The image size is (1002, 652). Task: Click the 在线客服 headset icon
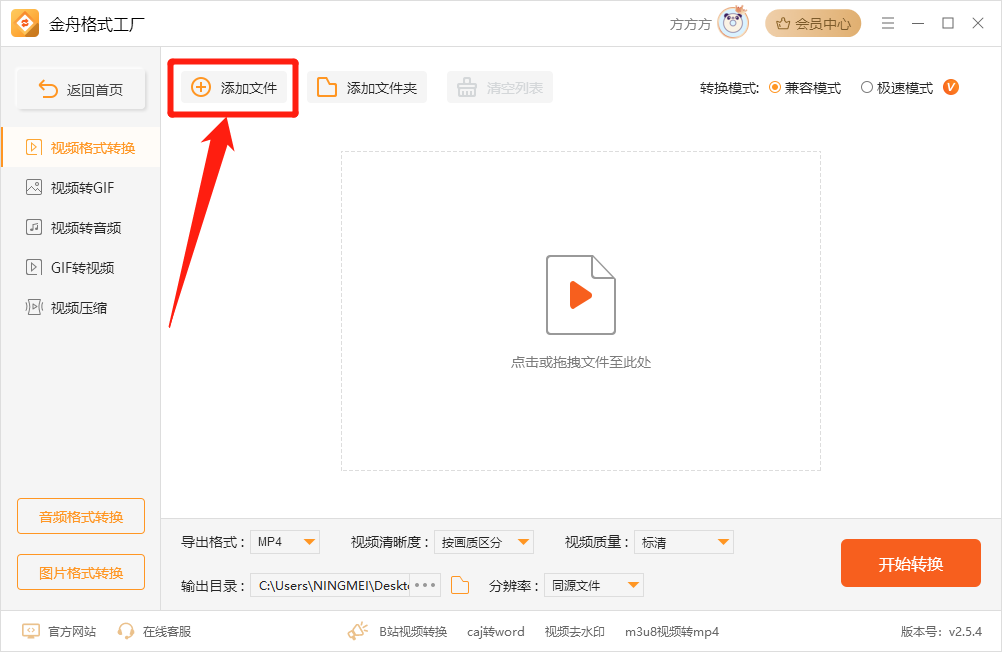point(126,631)
